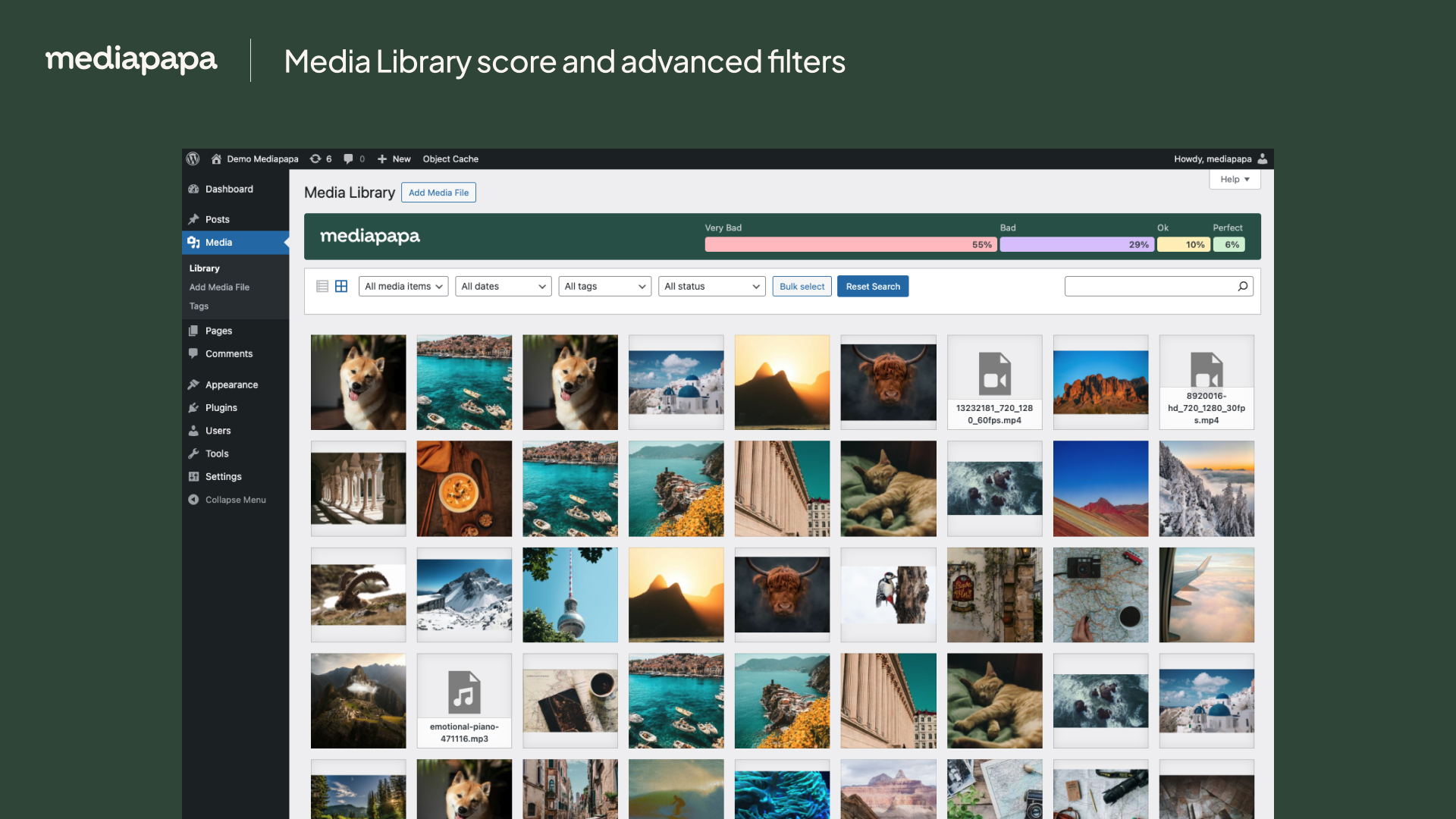Screen dimensions: 1456x819
Task: Click the Posts pushpin icon
Action: click(195, 219)
